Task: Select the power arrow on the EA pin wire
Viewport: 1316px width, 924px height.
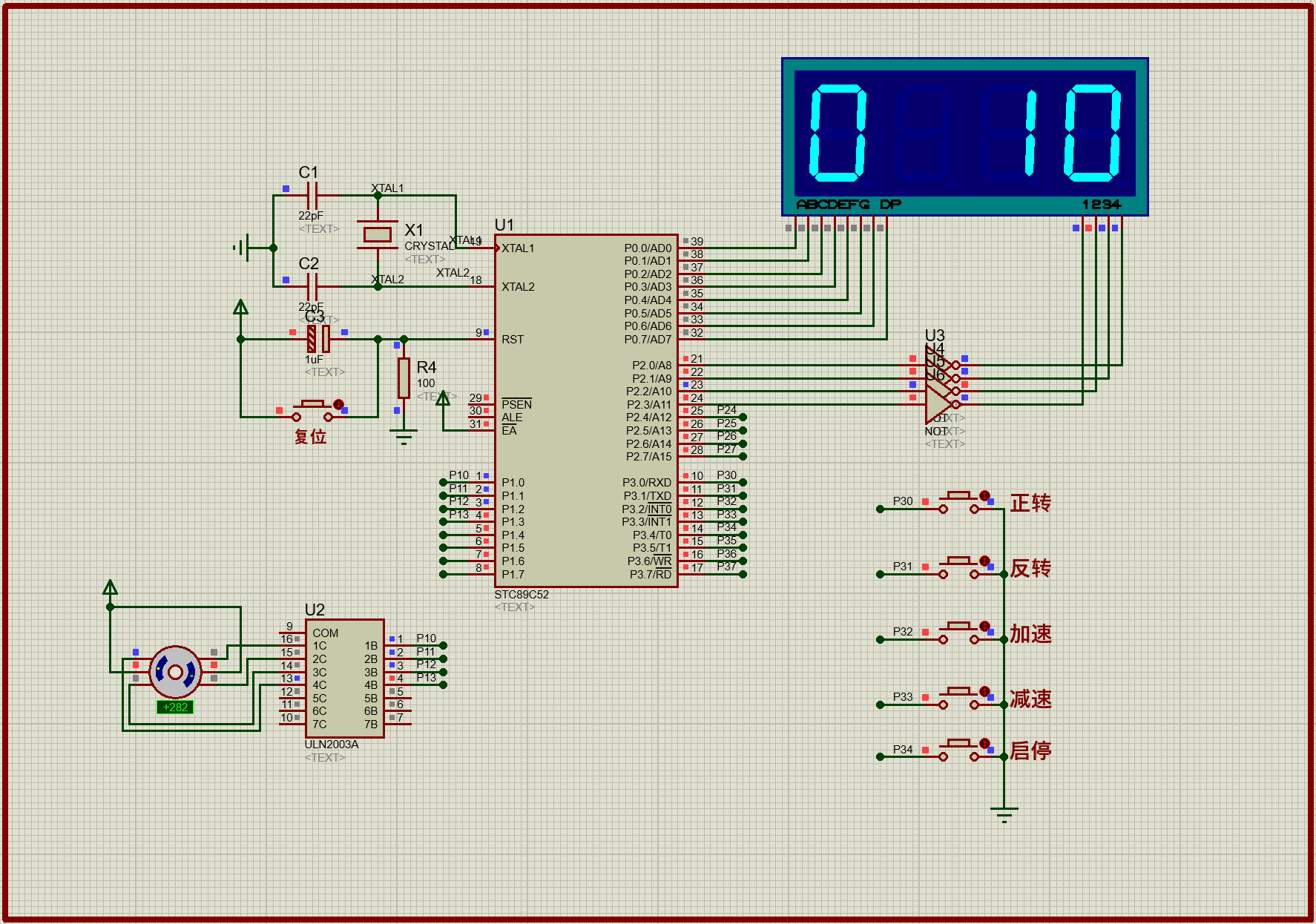Action: point(443,398)
